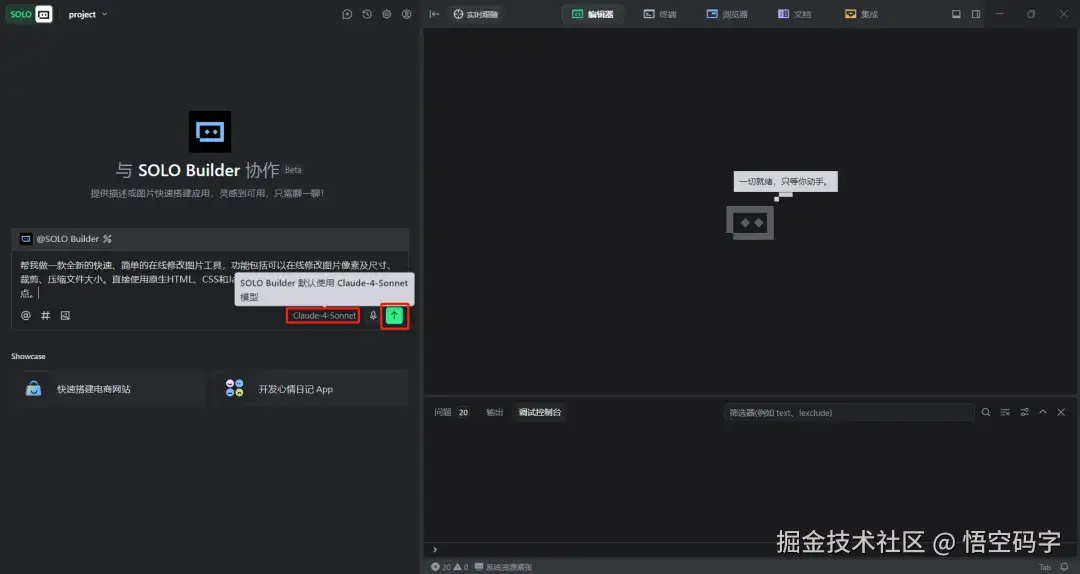The image size is (1080, 574).
Task: Click the large SOLO Builder robot logo
Action: coord(210,132)
